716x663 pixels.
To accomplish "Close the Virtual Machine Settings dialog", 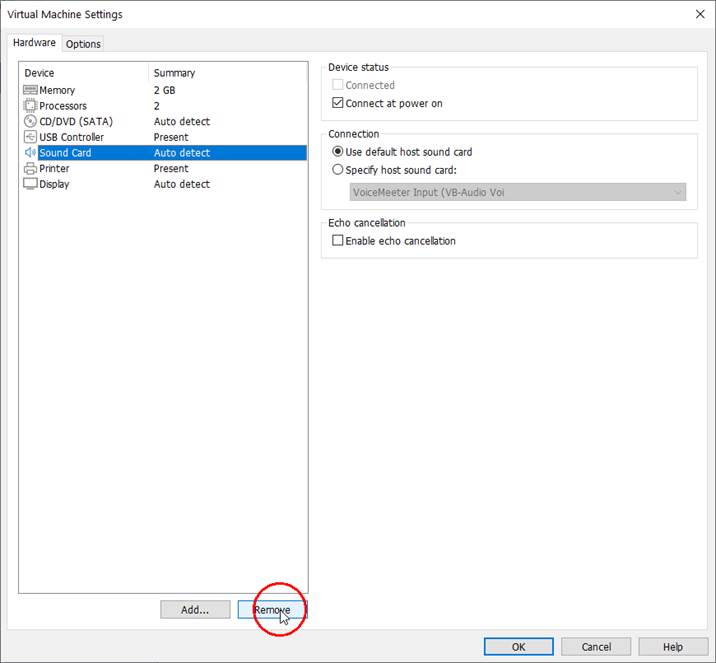I will (x=698, y=14).
